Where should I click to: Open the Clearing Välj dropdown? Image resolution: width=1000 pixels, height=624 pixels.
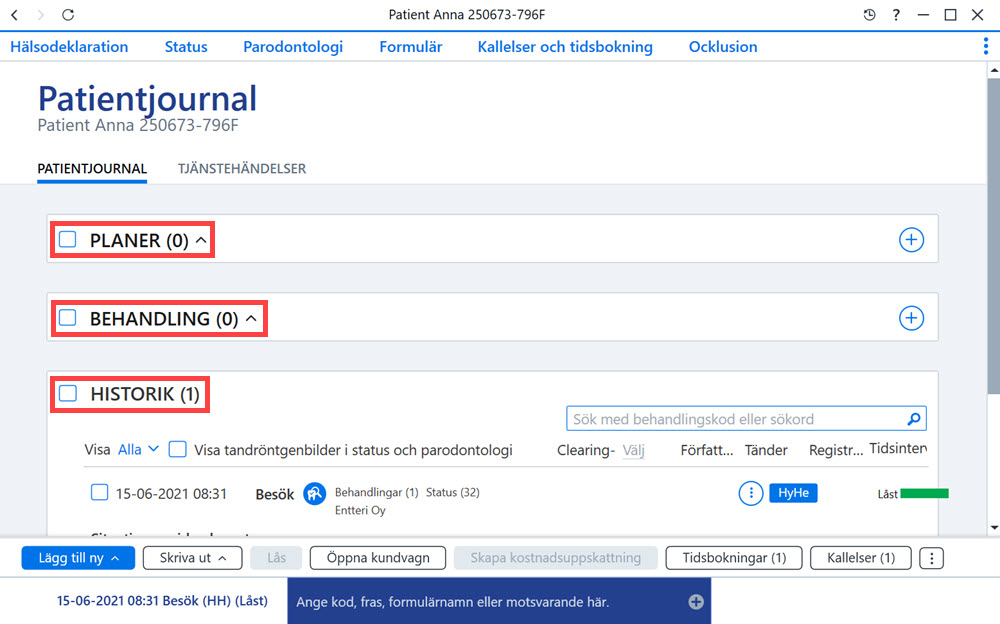[x=633, y=450]
